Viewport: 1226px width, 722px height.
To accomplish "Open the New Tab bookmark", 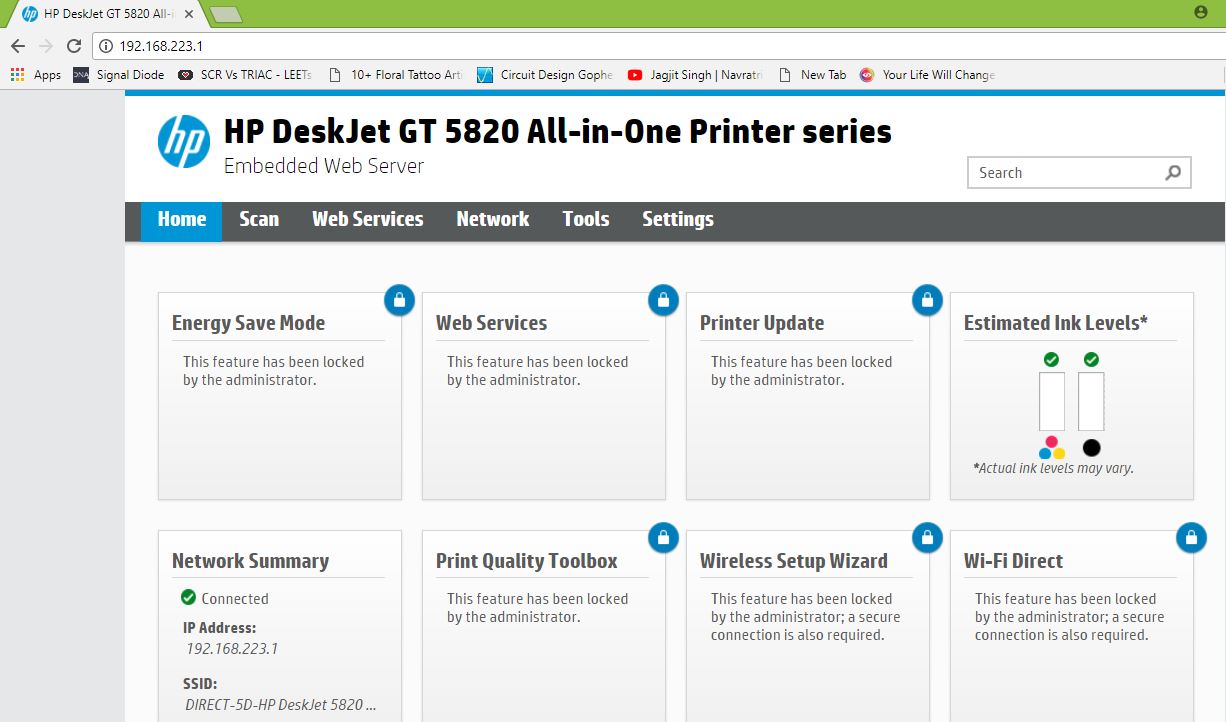I will 812,75.
